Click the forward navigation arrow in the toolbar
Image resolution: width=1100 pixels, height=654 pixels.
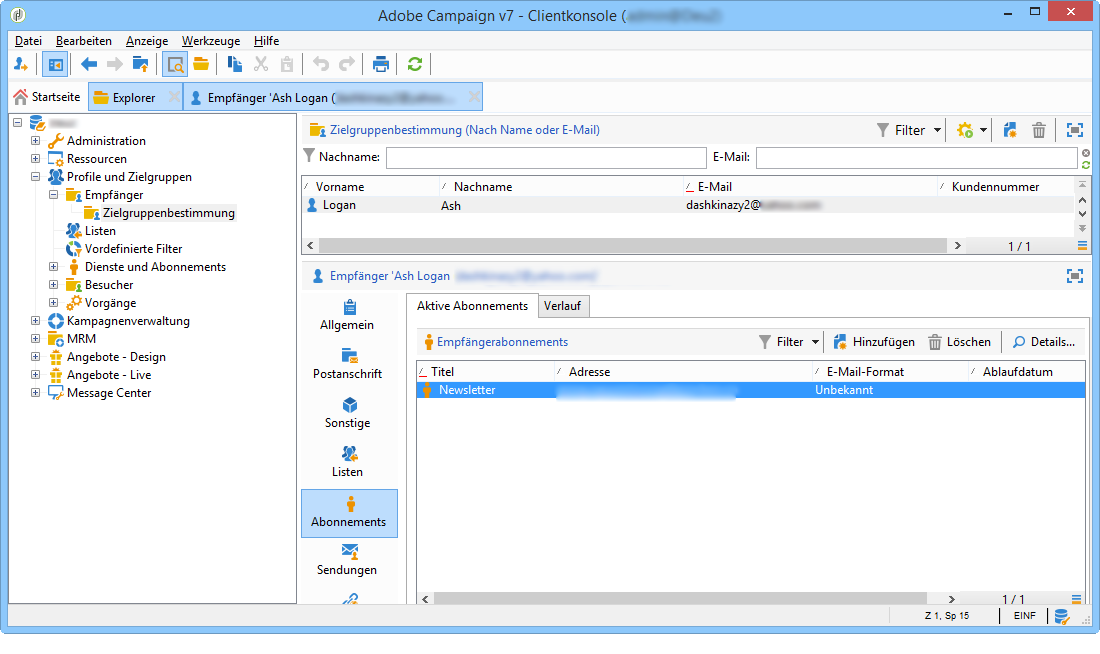114,65
